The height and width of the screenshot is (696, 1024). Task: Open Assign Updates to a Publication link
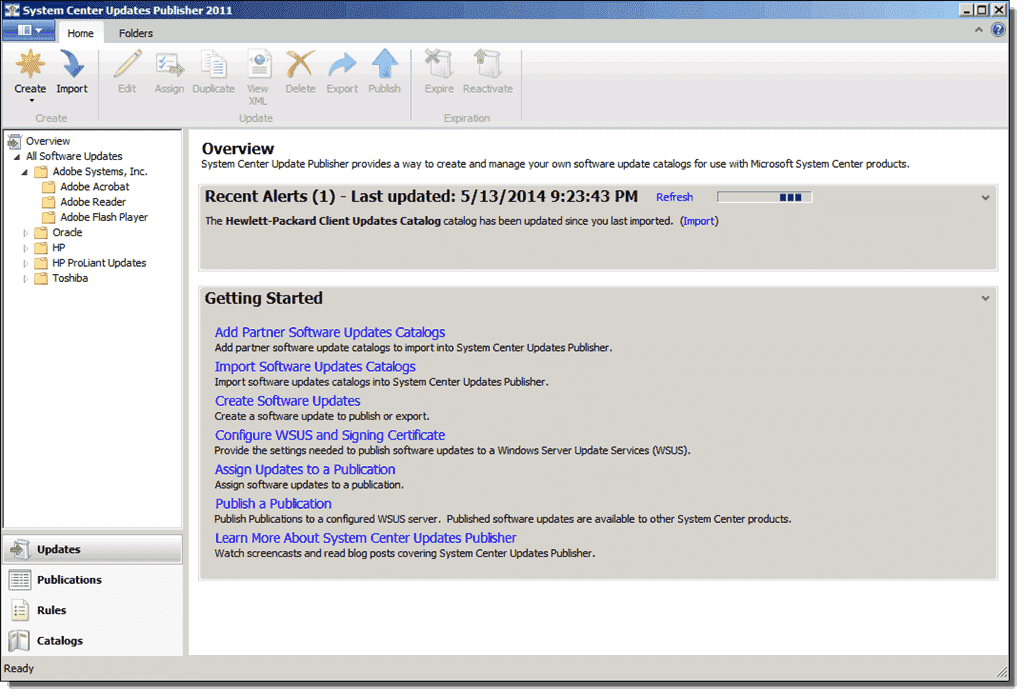tap(305, 469)
